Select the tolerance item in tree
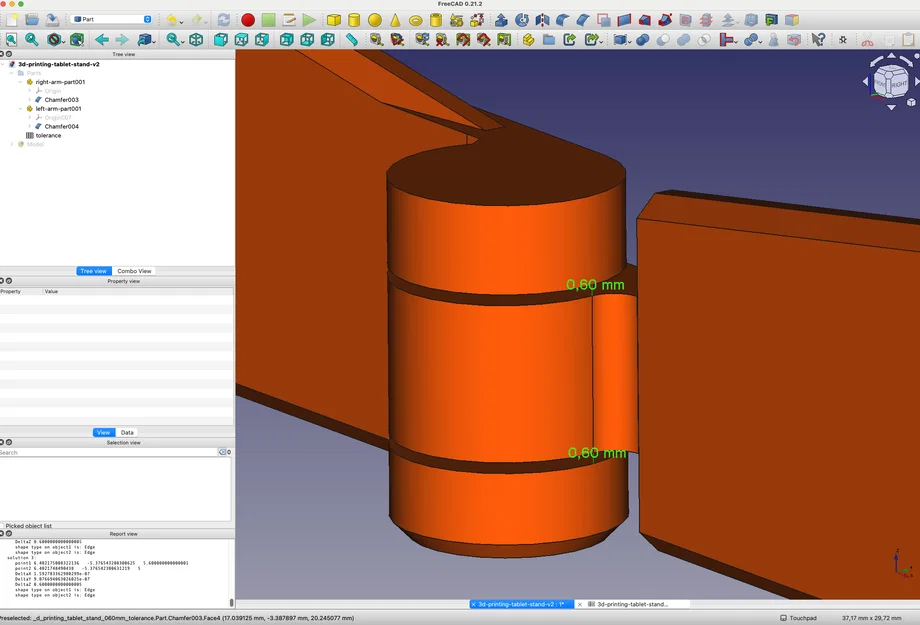Image resolution: width=920 pixels, height=625 pixels. click(48, 135)
